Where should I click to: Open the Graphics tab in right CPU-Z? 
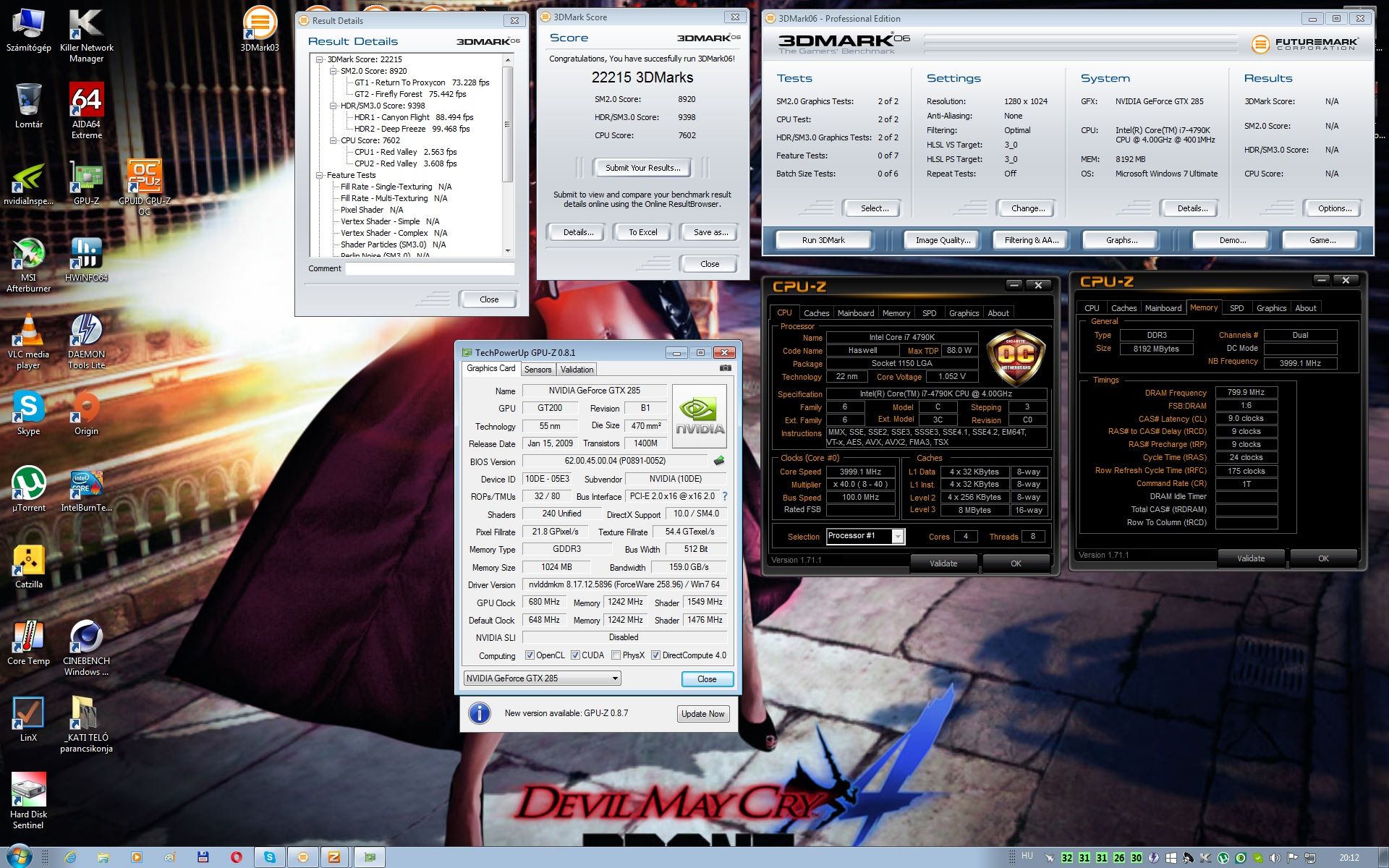click(1271, 308)
